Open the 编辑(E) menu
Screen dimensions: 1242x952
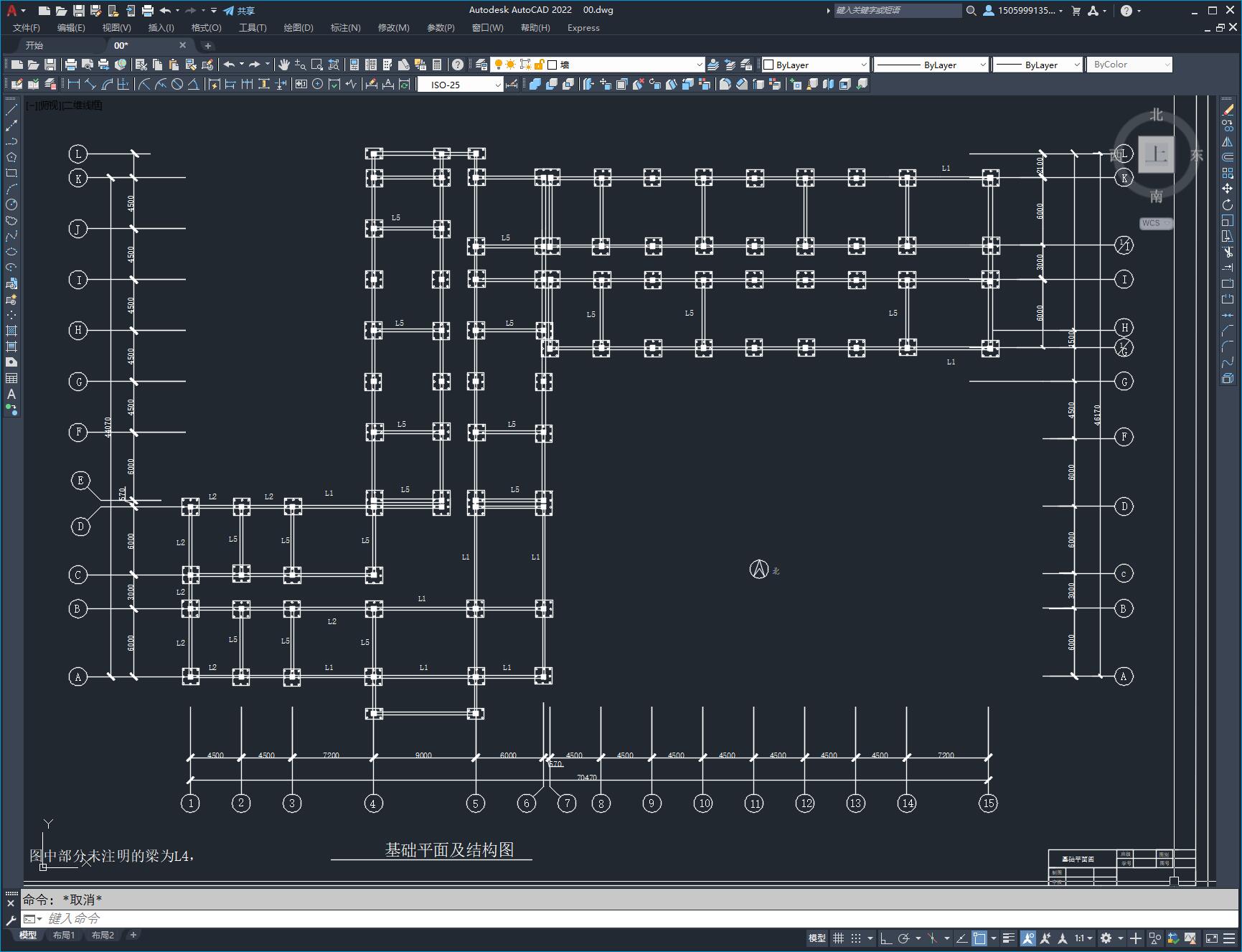71,28
